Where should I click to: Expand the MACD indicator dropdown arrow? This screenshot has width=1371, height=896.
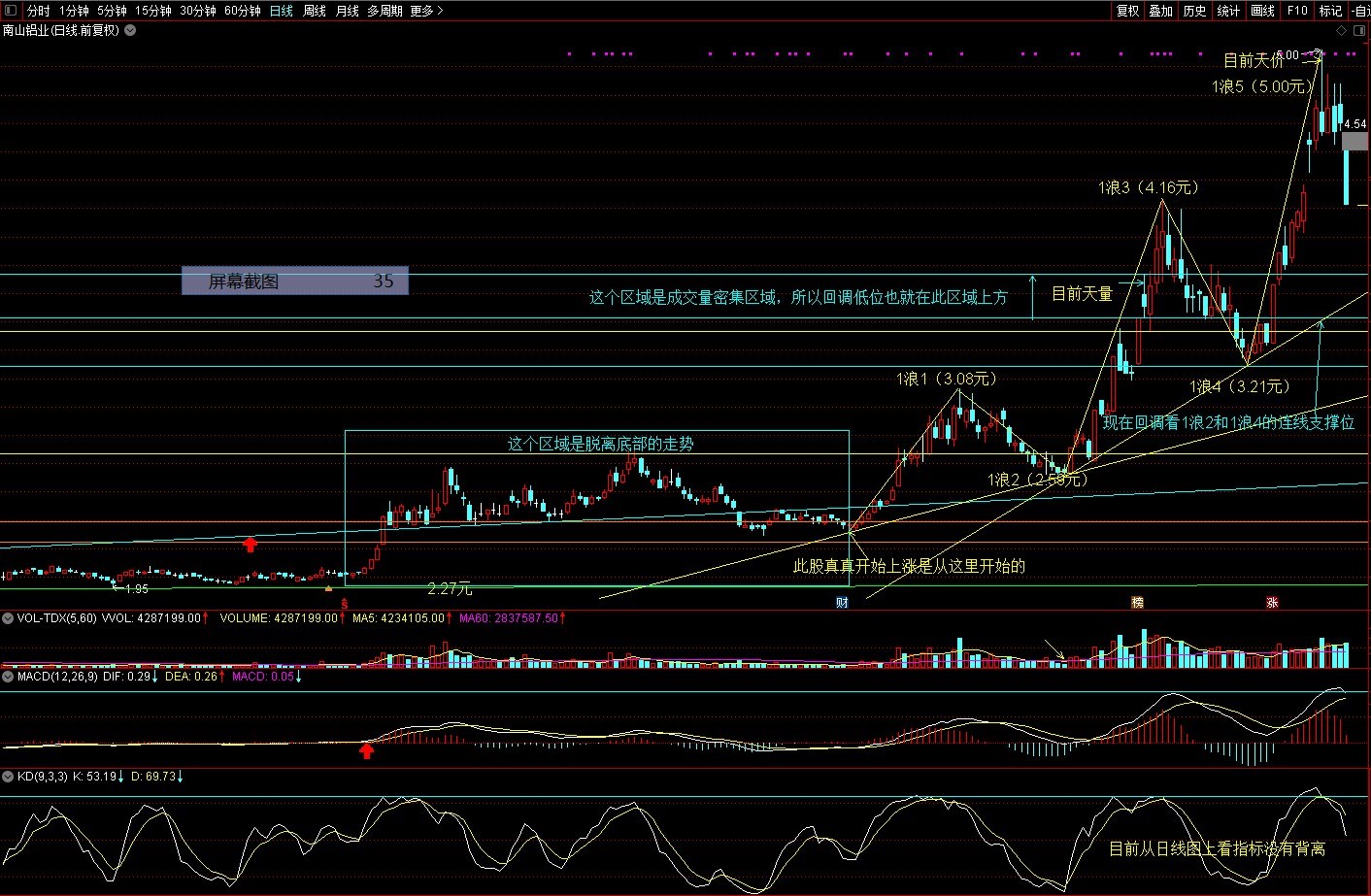point(8,677)
